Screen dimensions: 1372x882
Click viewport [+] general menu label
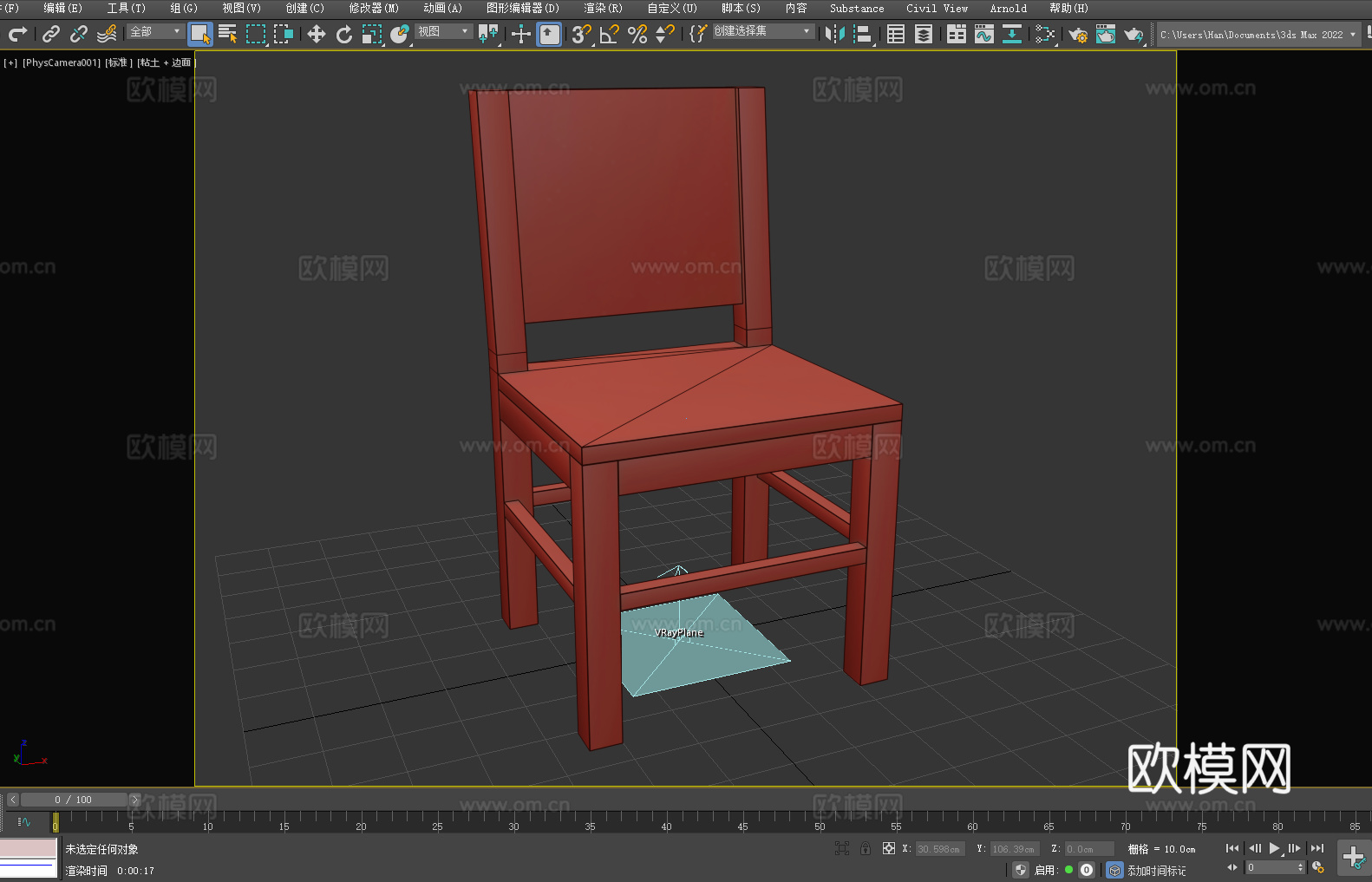click(x=10, y=62)
